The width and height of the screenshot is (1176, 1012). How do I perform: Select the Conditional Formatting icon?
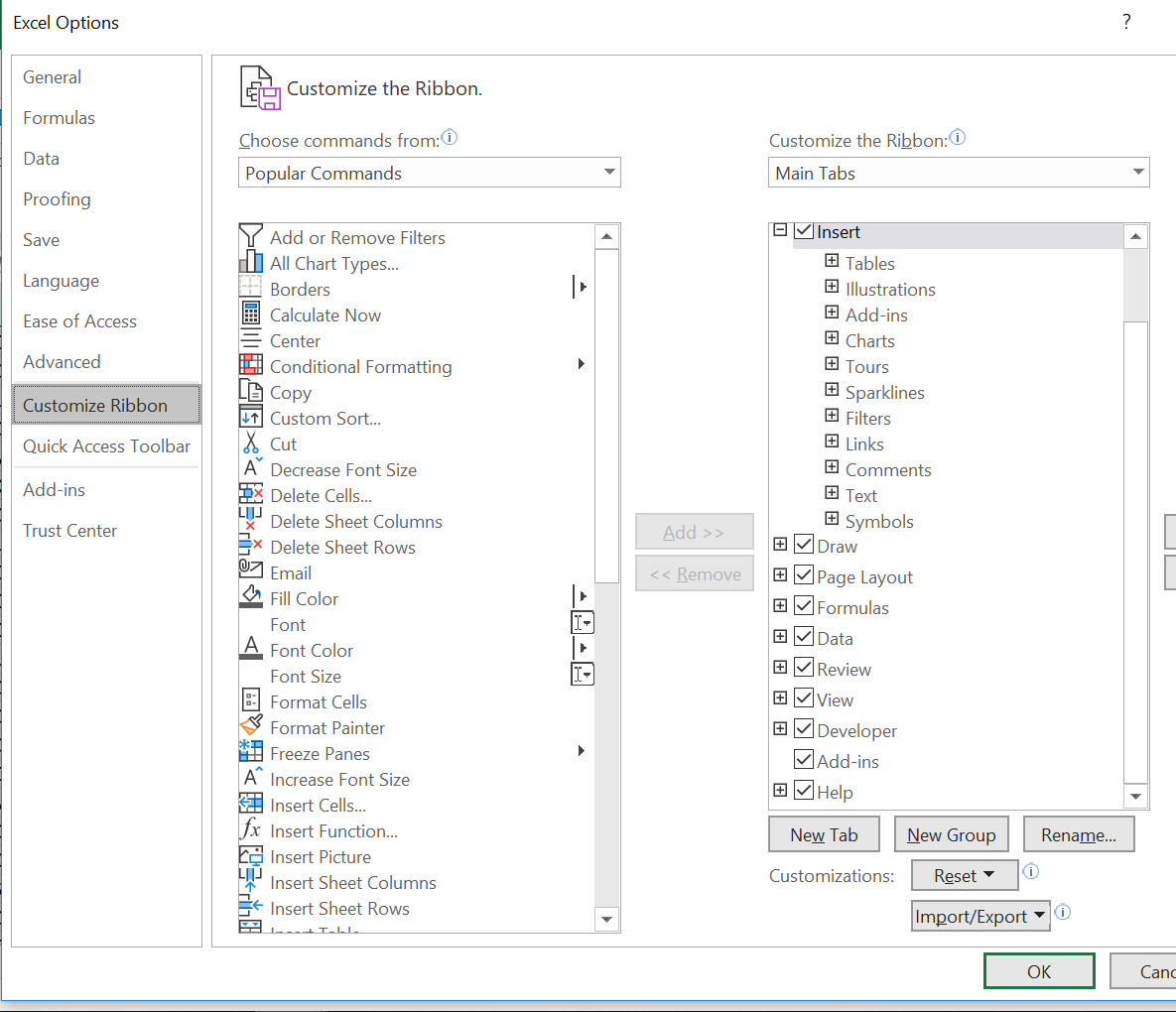point(252,366)
